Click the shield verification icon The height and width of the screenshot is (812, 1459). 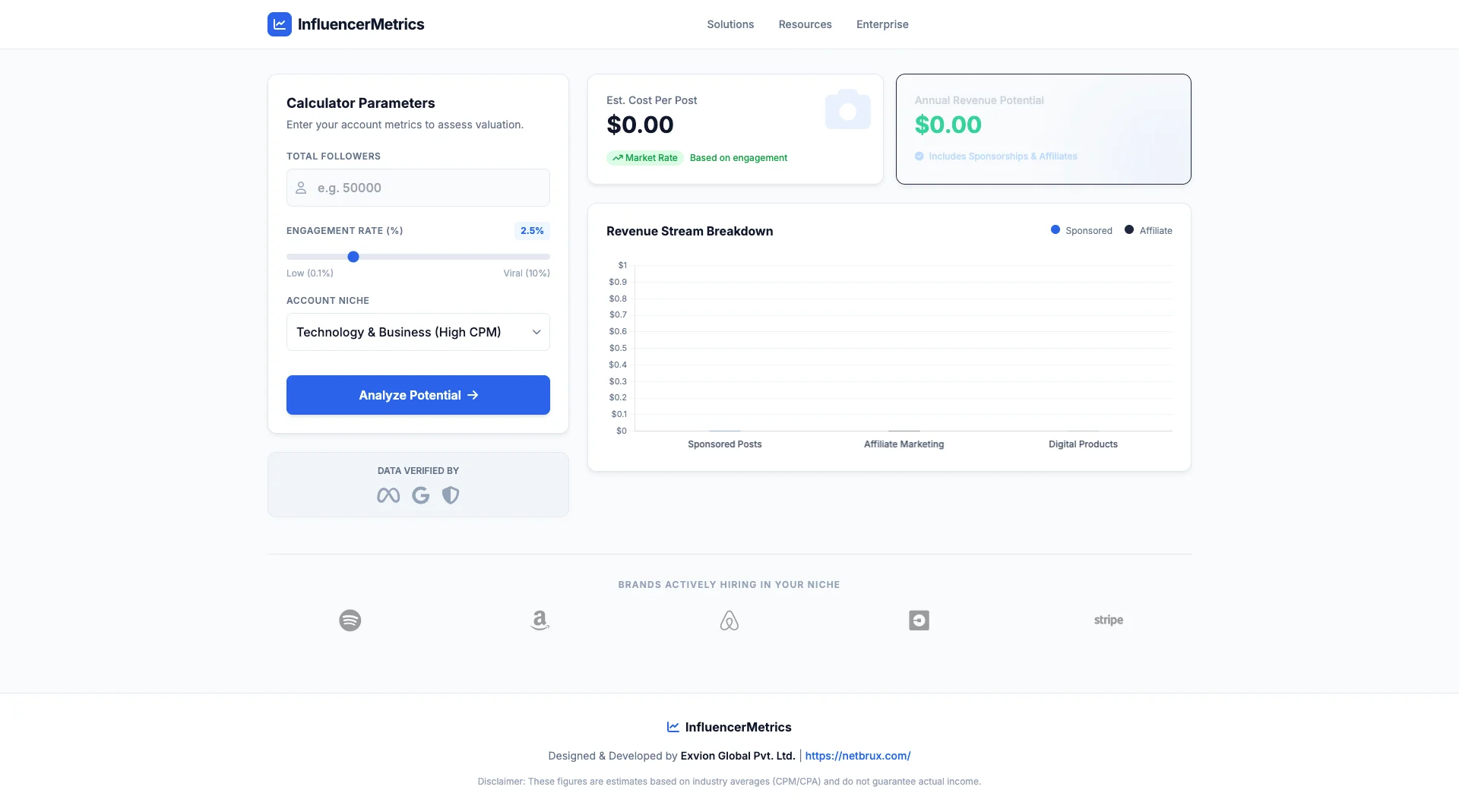(x=451, y=495)
